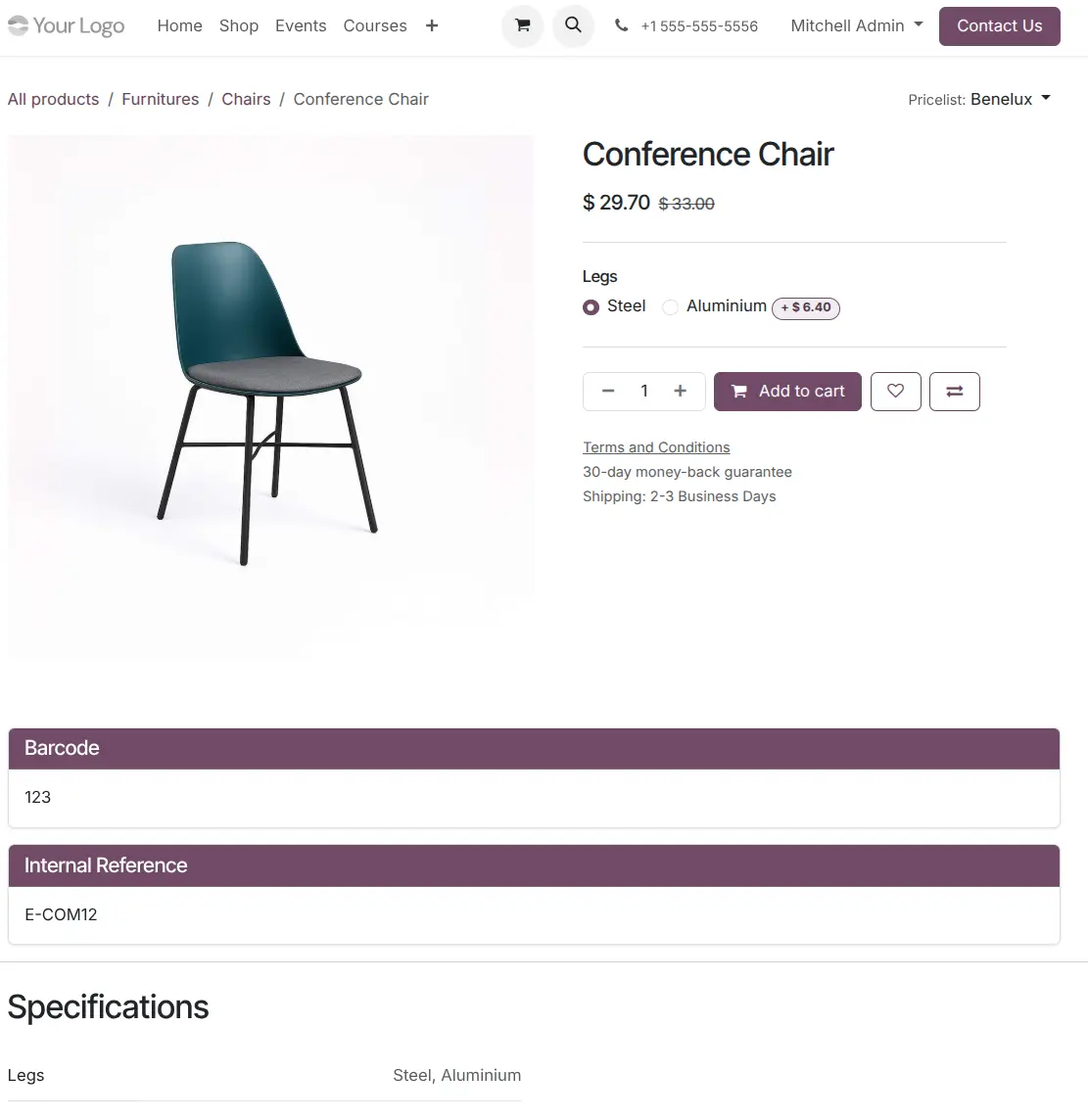The height and width of the screenshot is (1120, 1088).
Task: Click the Your Logo image
Action: pyautogui.click(x=67, y=26)
